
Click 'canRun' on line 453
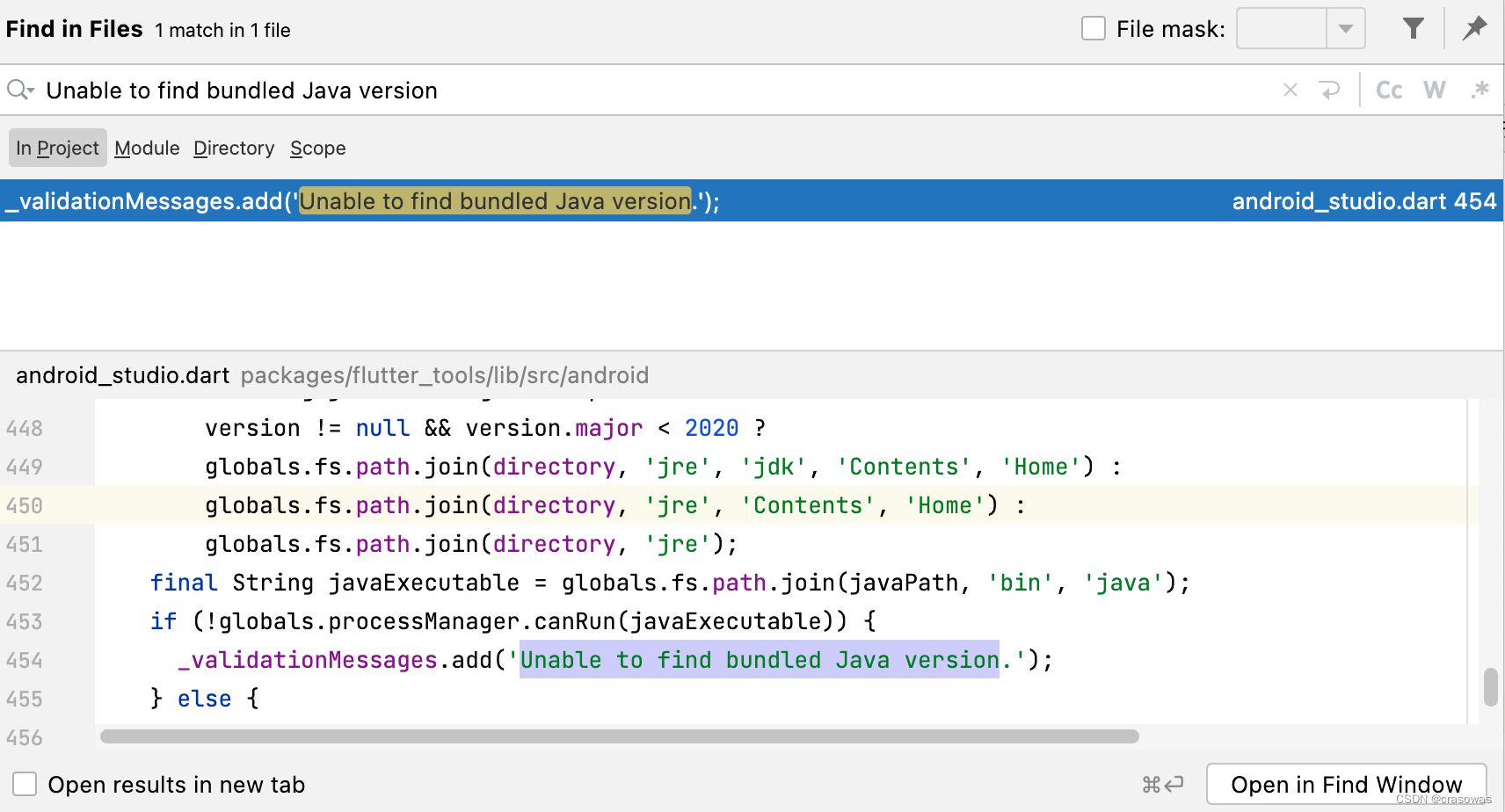click(575, 621)
